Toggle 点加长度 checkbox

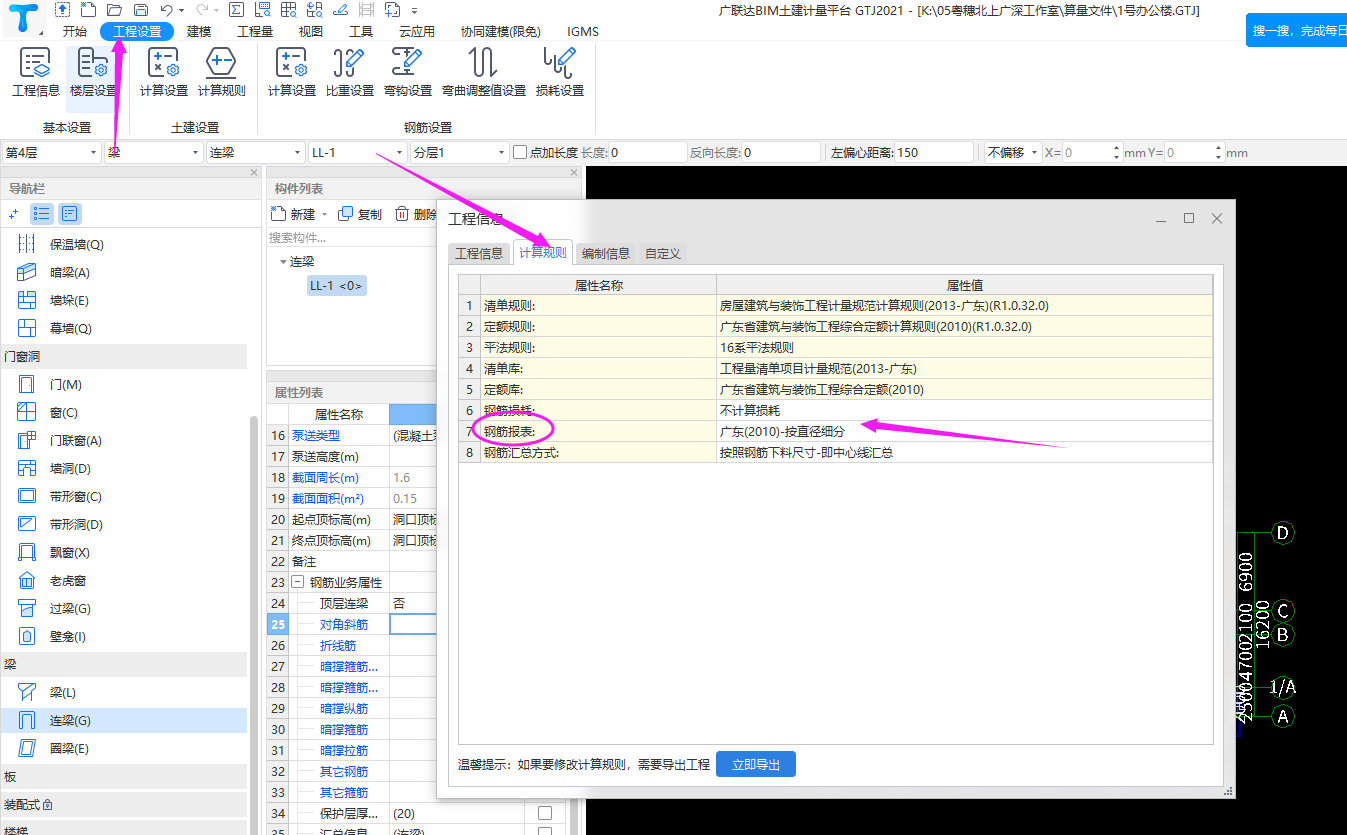[519, 152]
